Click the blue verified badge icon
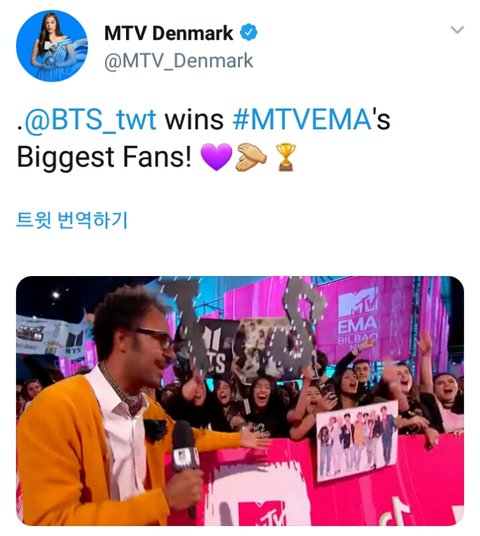Viewport: 480px width, 536px height. [x=249, y=32]
